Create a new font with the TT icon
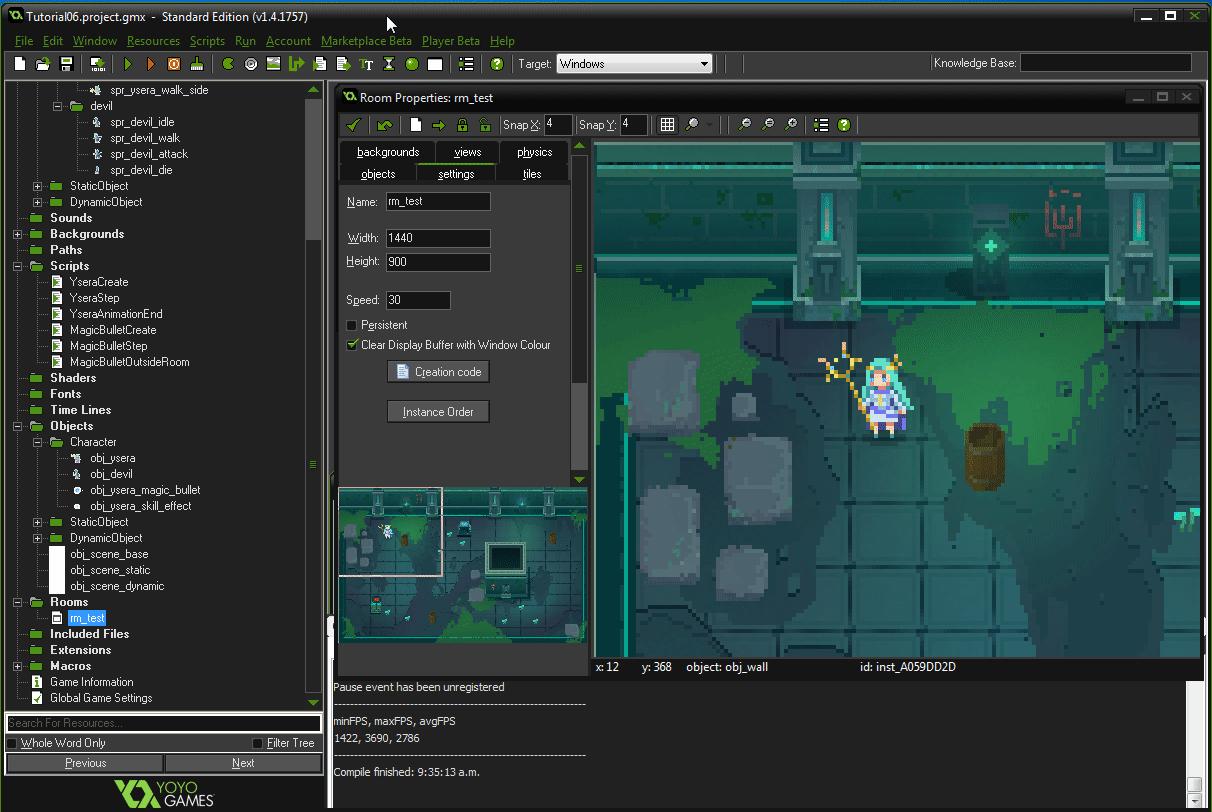 [364, 63]
